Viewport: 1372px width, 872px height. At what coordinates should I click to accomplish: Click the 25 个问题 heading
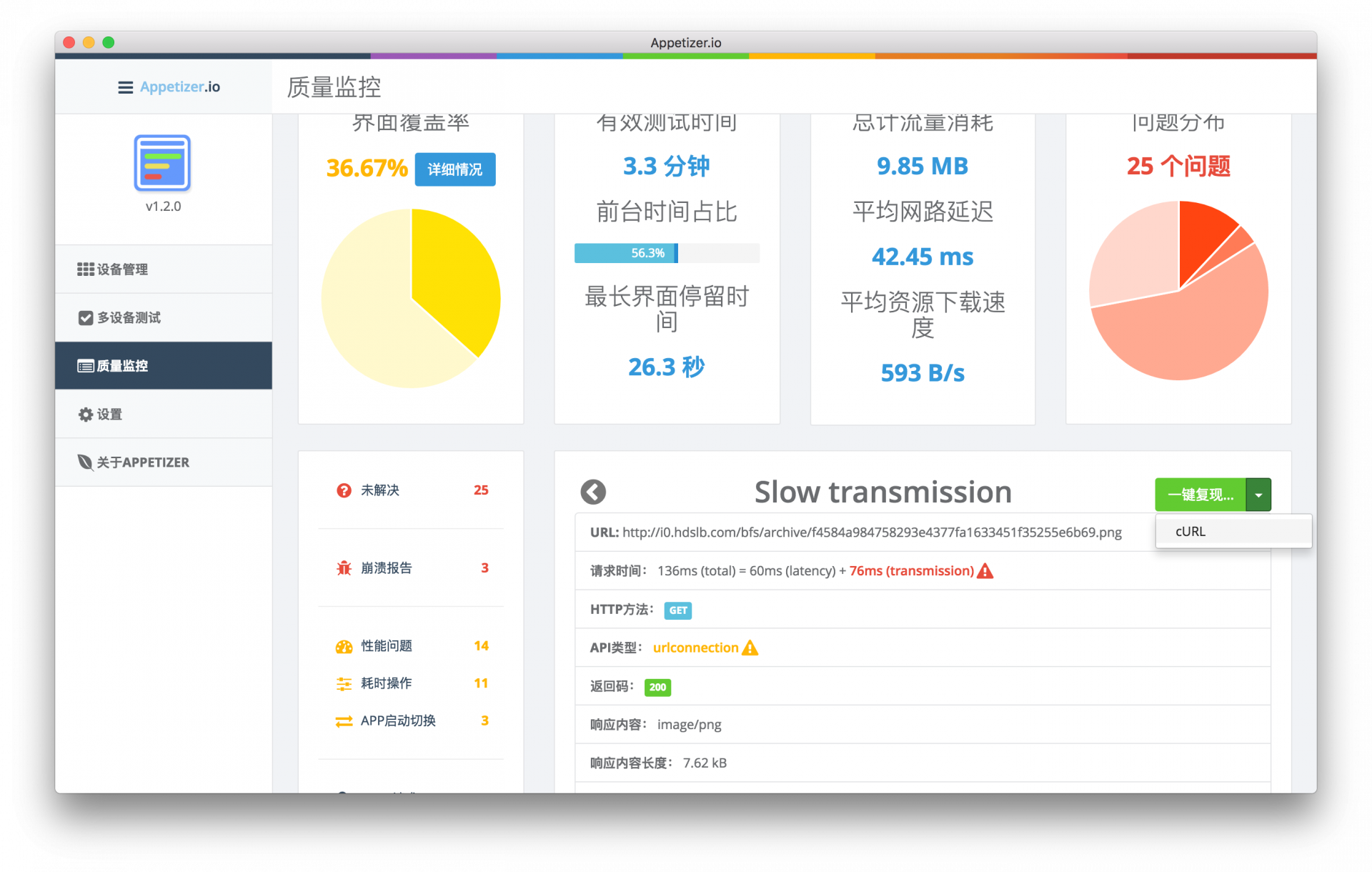(x=1179, y=166)
